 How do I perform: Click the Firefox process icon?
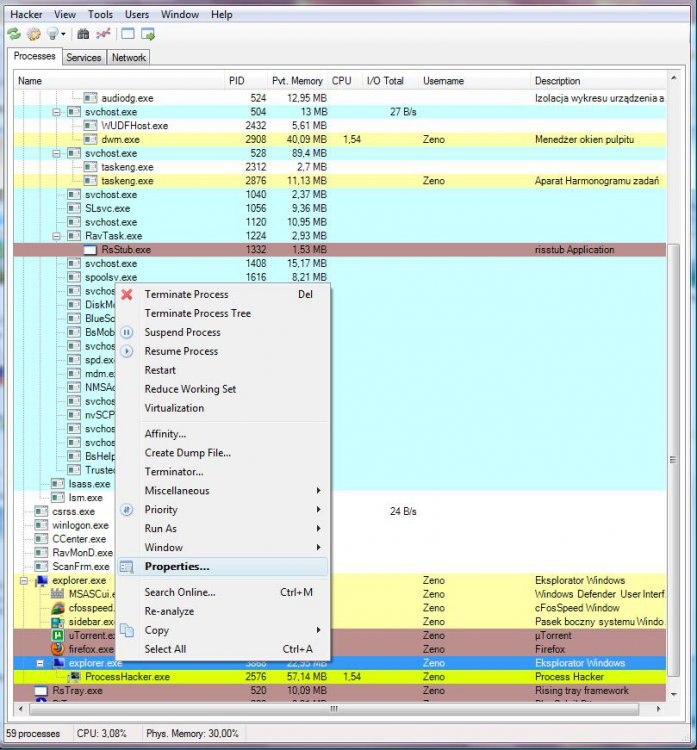tap(58, 650)
